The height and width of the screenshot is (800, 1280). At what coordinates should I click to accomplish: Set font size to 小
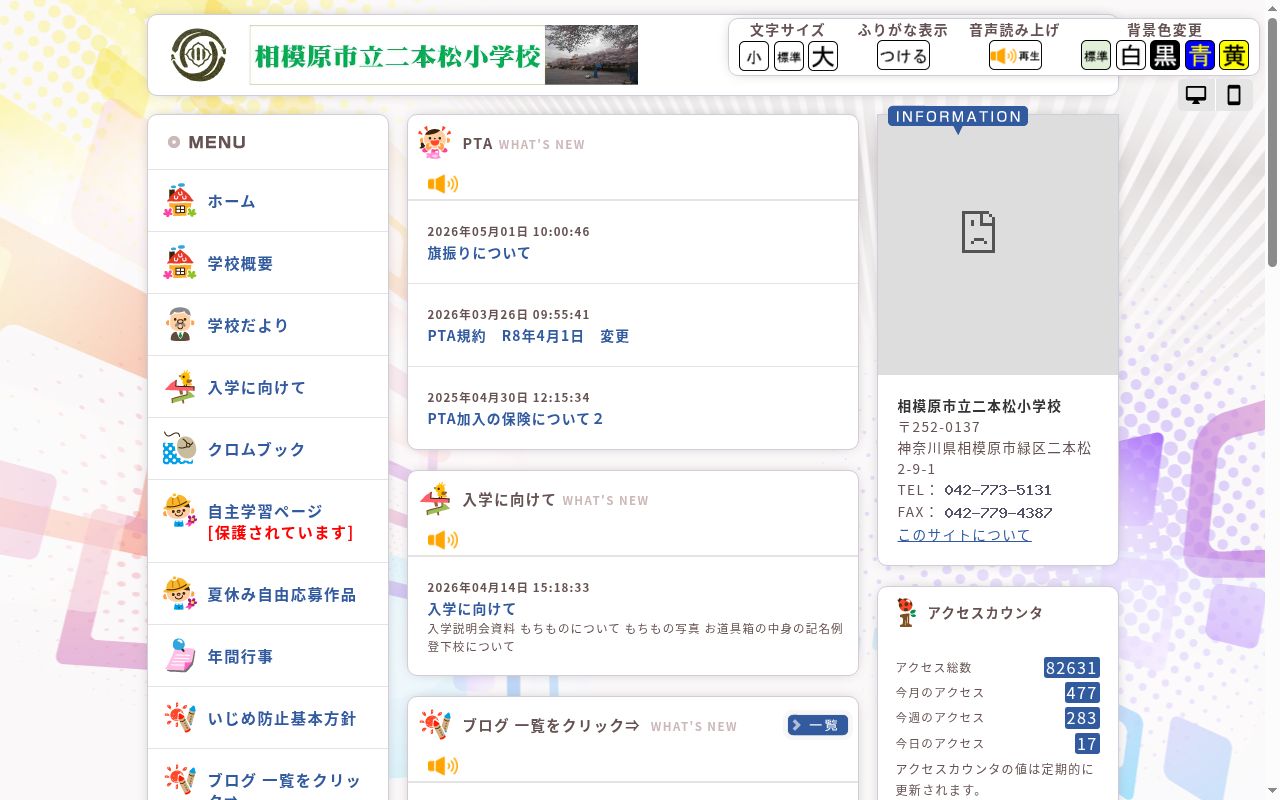click(x=754, y=56)
